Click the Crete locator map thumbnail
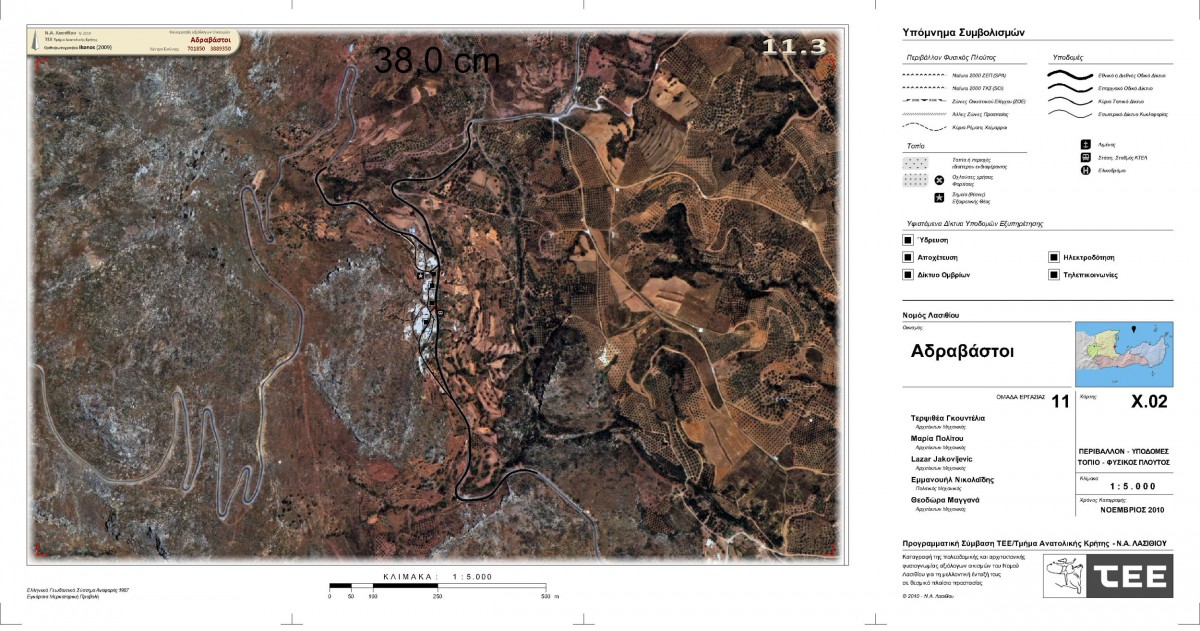Viewport: 1200px width, 631px height. point(1123,353)
